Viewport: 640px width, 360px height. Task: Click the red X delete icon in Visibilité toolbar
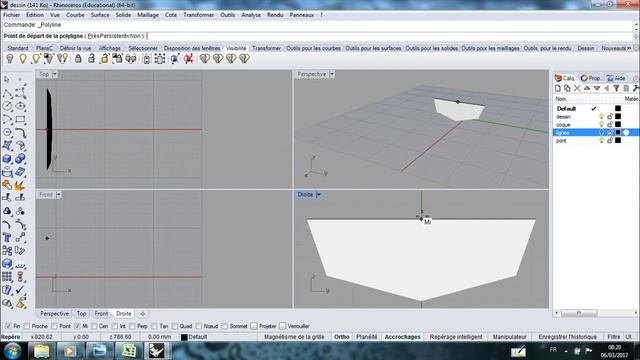[x=188, y=59]
